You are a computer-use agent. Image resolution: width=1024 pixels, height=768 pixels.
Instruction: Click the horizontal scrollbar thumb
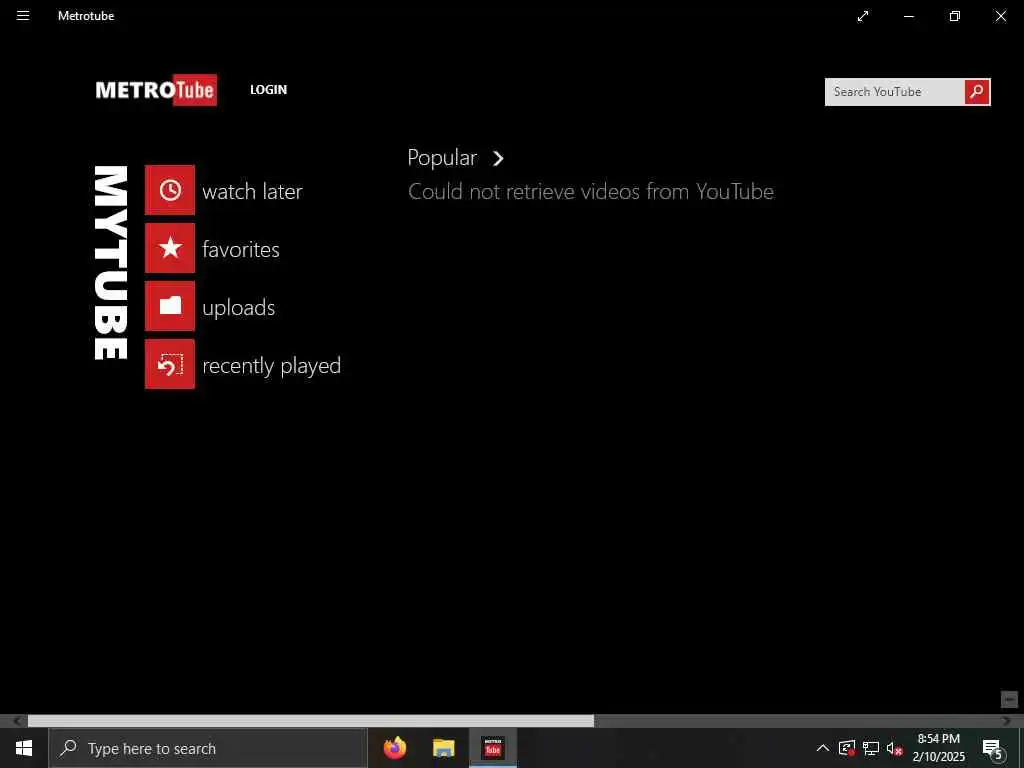point(311,721)
